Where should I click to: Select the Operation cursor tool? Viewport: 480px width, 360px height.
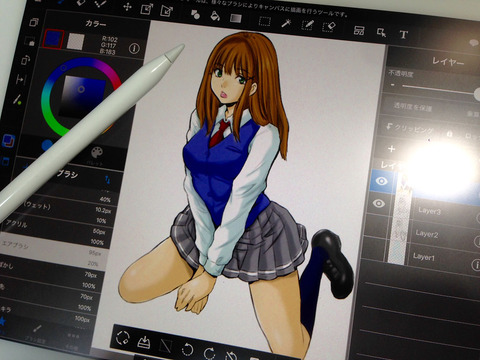point(381,32)
